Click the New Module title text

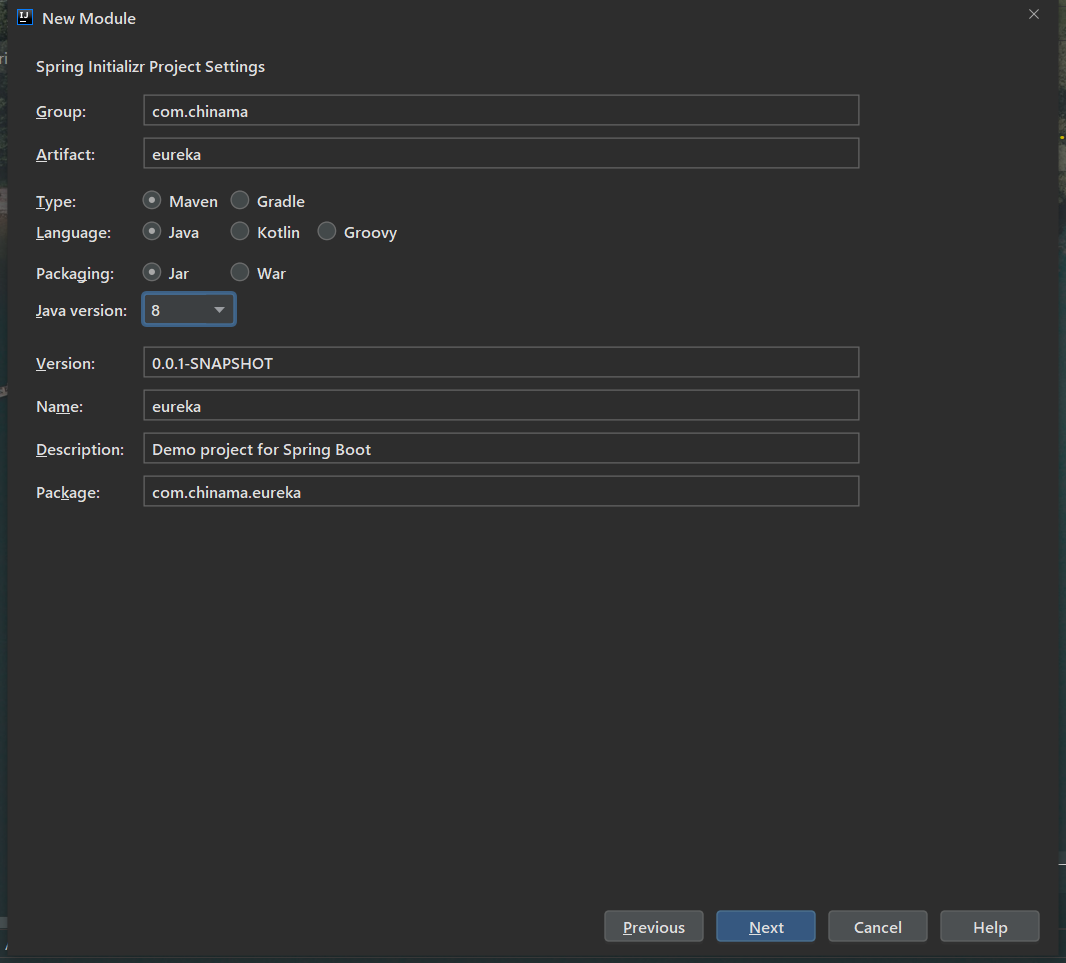coord(89,18)
